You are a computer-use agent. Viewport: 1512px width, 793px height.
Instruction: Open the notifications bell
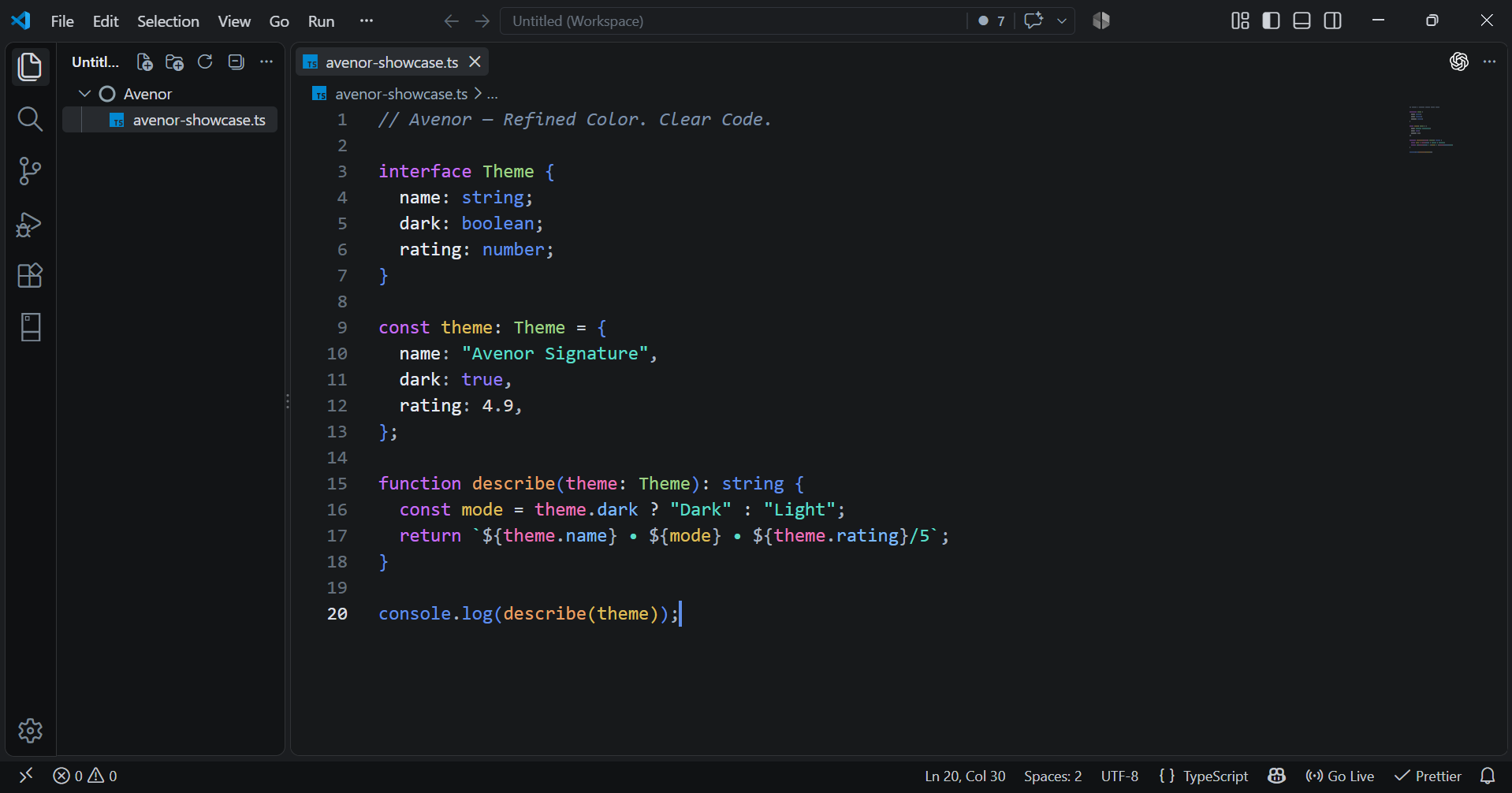pos(1488,776)
